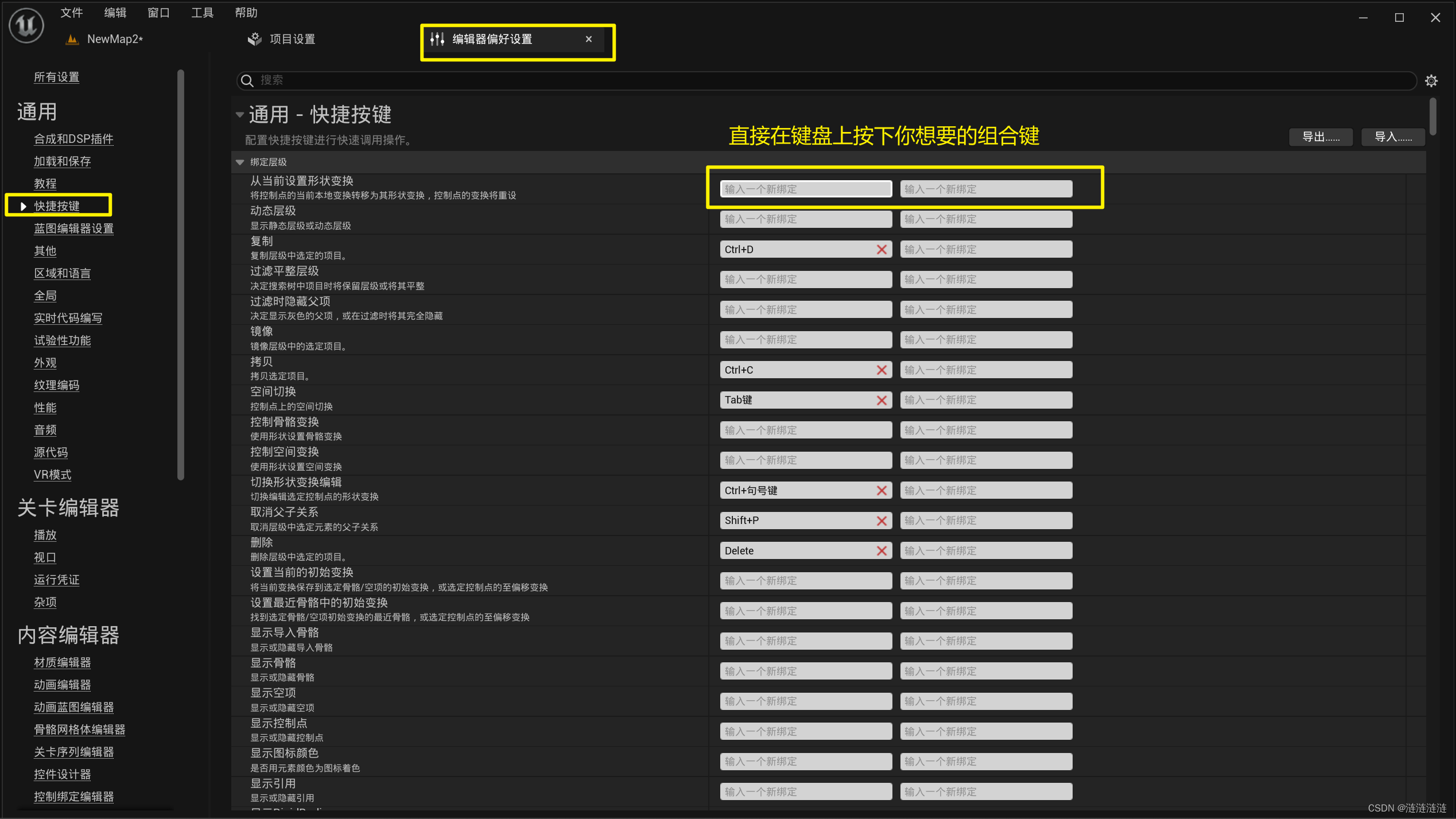Clear the Delete key binding
This screenshot has height=819, width=1456.
[x=882, y=551]
